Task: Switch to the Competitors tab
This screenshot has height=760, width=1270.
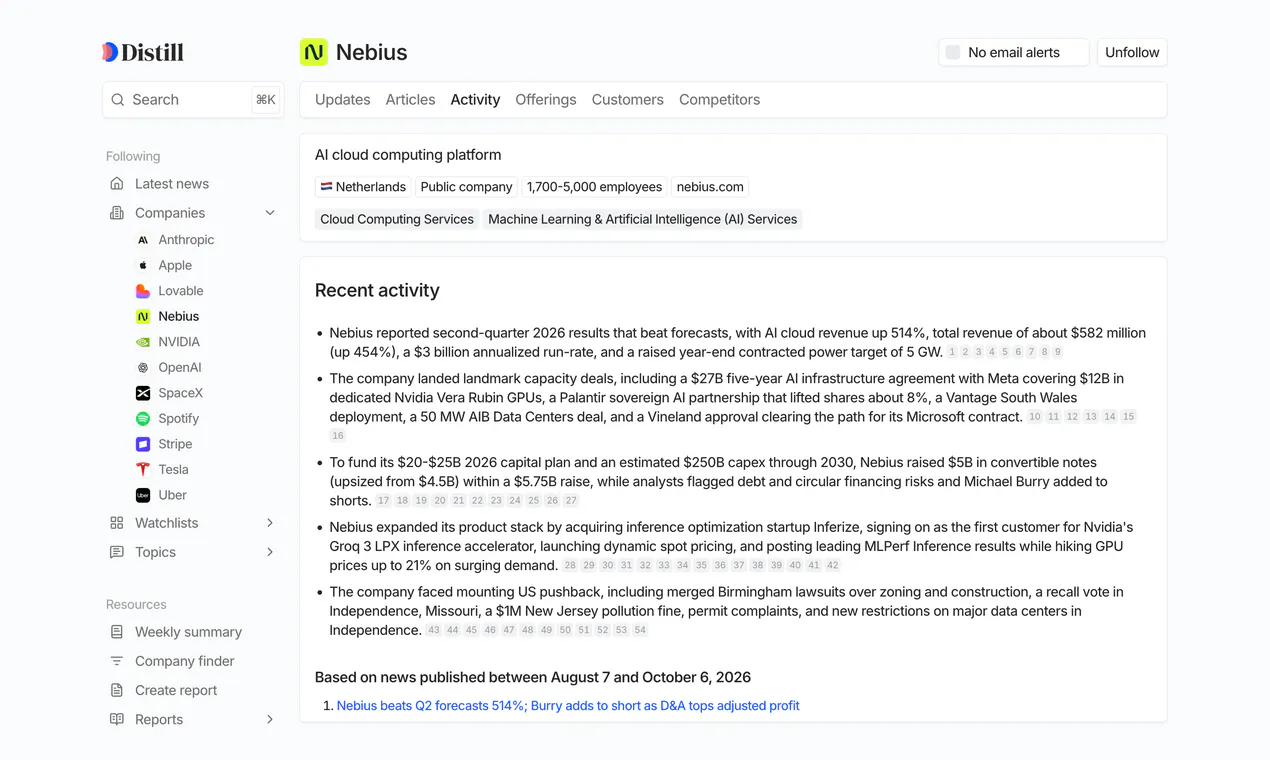Action: coord(719,100)
